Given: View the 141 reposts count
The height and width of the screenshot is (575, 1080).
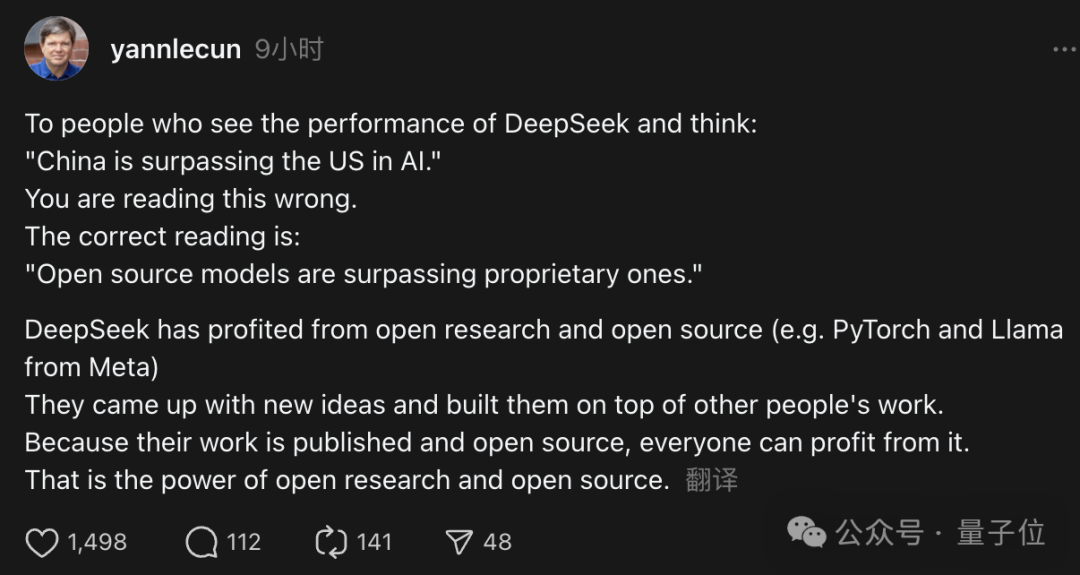Looking at the screenshot, I should (374, 543).
